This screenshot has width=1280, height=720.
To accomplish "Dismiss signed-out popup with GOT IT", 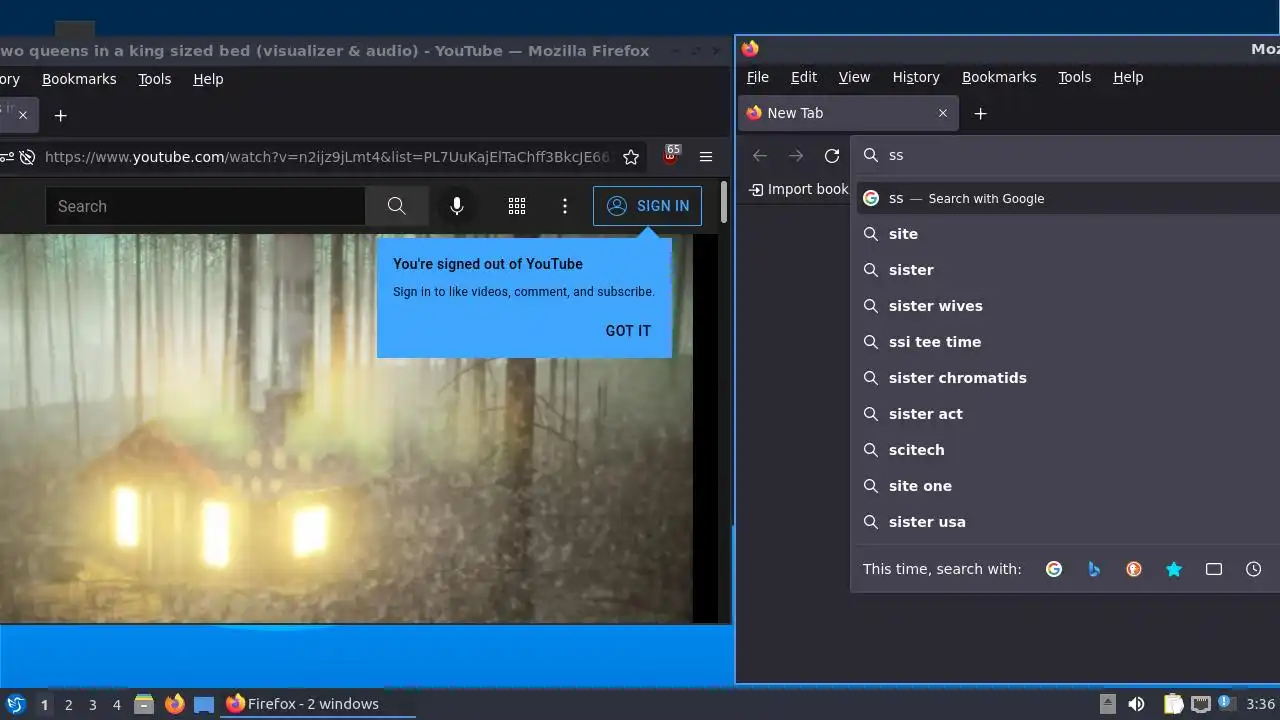I will [x=628, y=331].
